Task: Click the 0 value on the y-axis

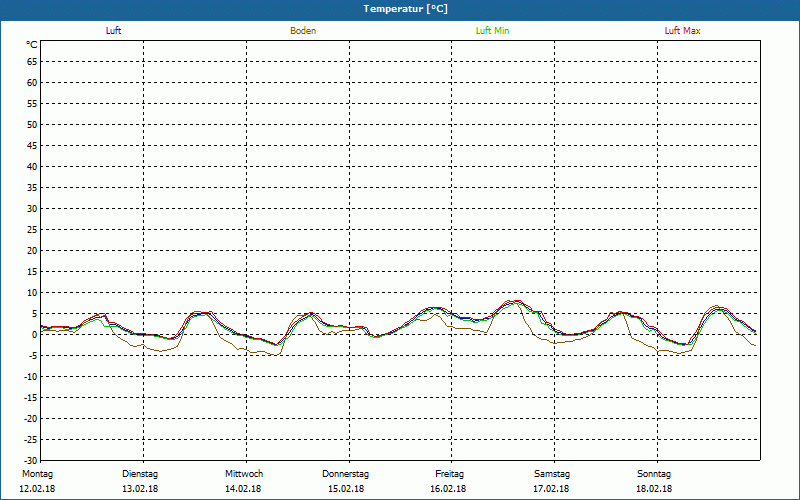Action: 35,335
